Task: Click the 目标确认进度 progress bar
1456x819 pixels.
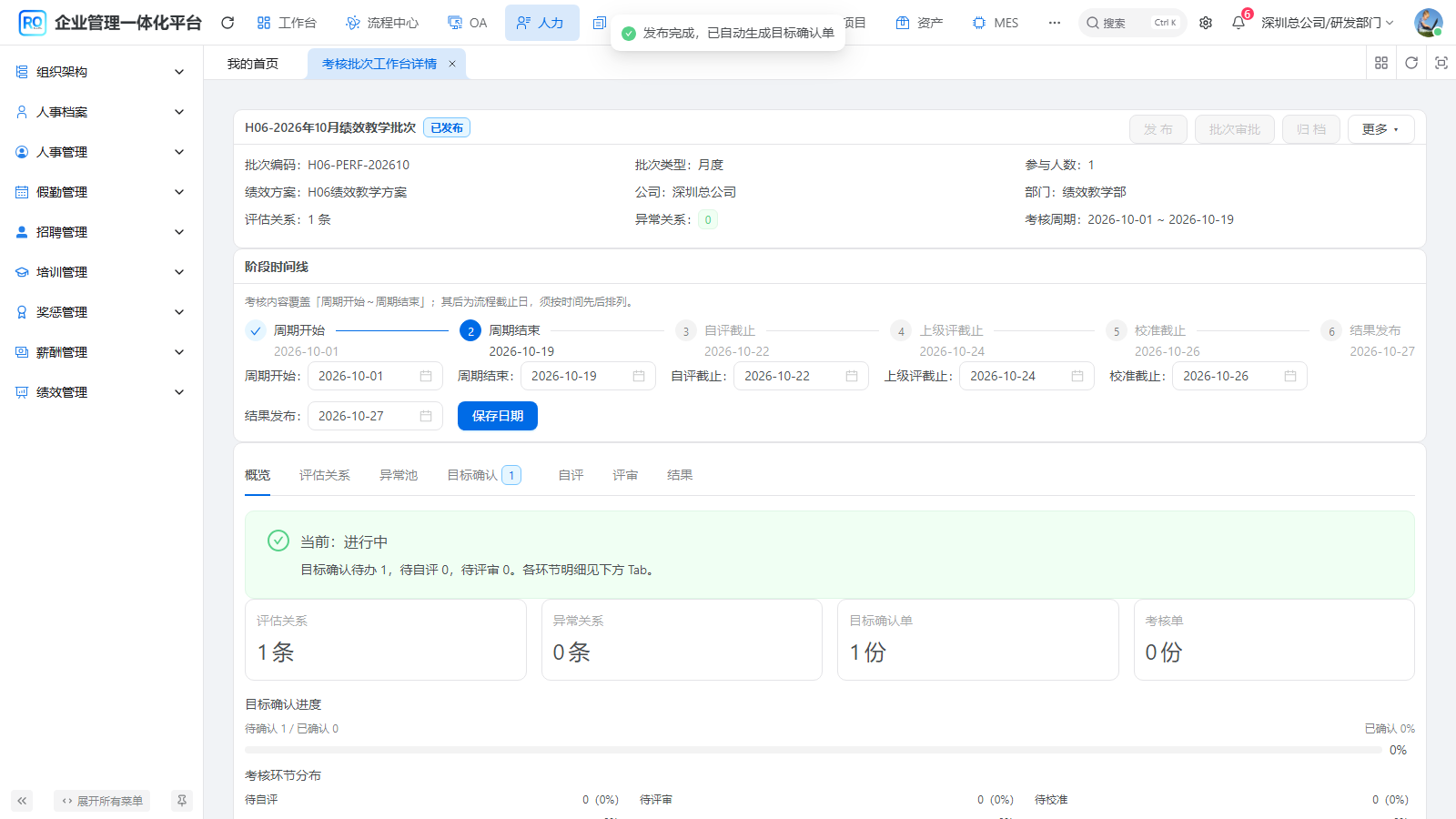Action: tap(813, 750)
